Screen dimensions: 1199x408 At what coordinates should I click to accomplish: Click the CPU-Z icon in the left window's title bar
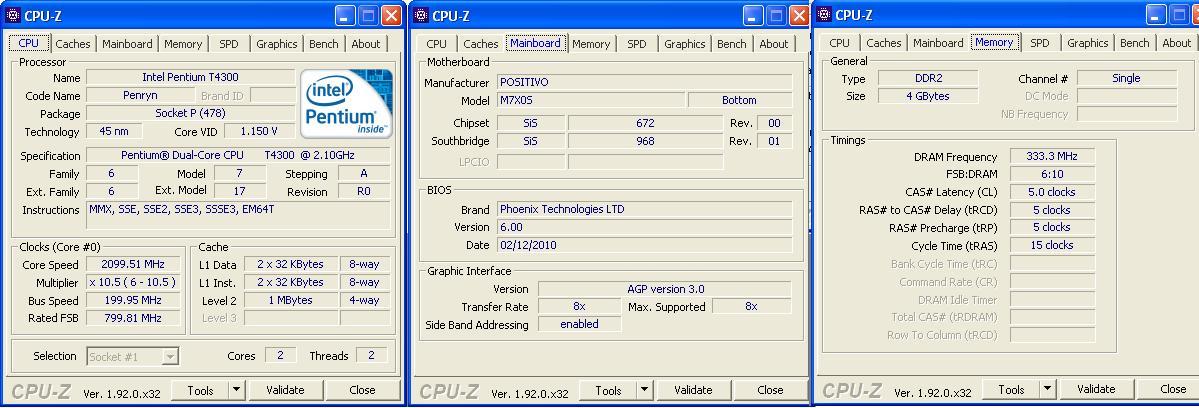coord(13,15)
